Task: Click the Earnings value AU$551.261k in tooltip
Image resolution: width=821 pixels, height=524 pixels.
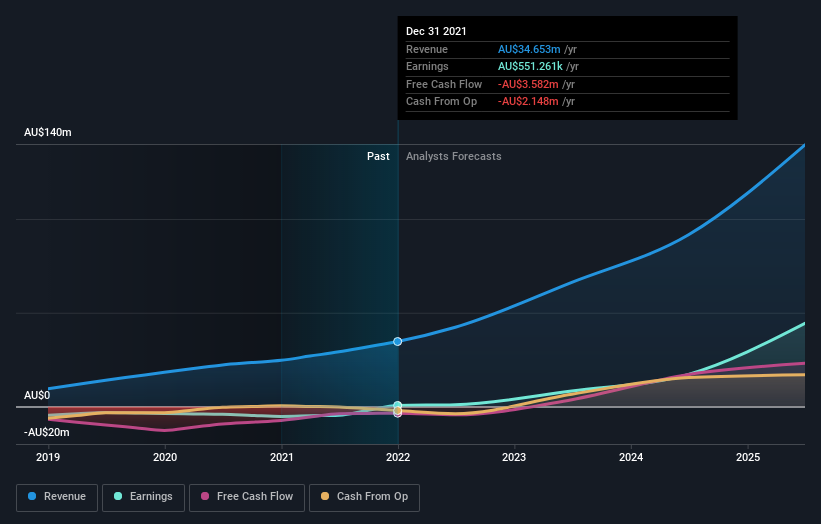Action: tap(530, 66)
